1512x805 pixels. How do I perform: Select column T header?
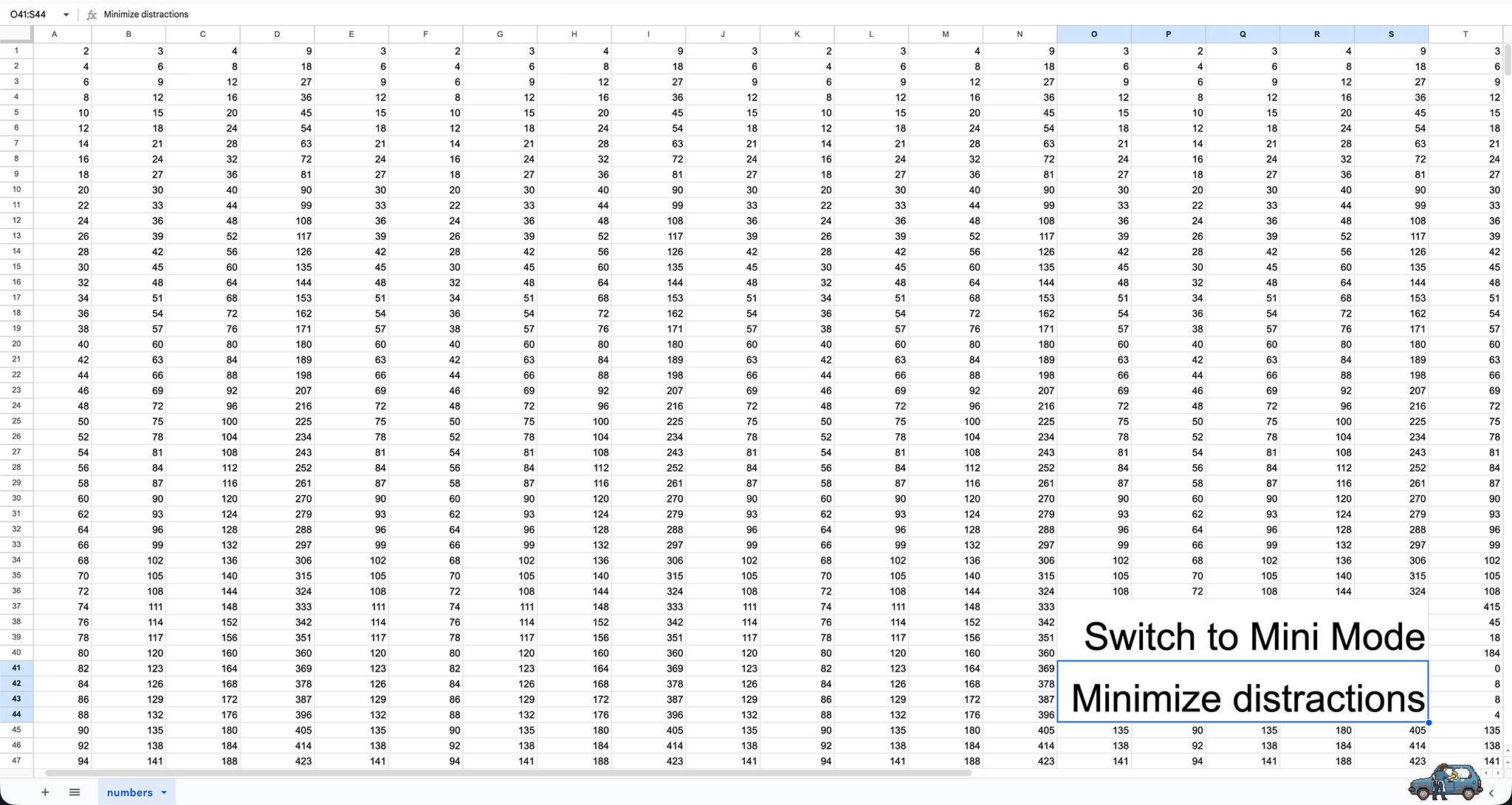point(1465,34)
